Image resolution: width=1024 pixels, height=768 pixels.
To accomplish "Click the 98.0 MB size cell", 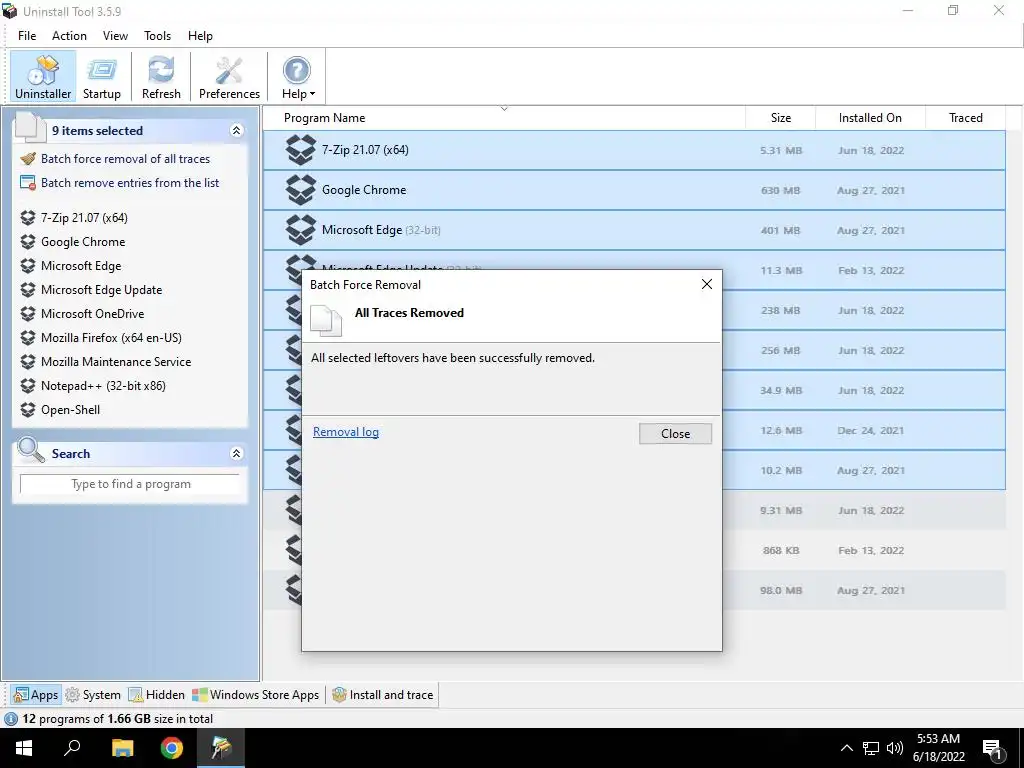I will 780,590.
